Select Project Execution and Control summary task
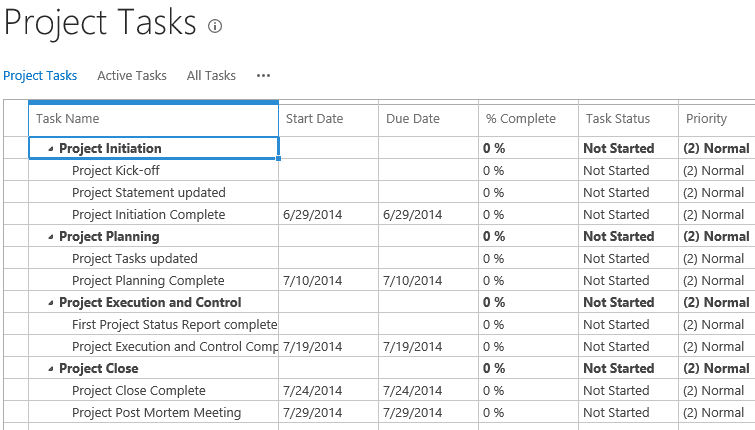 click(154, 302)
